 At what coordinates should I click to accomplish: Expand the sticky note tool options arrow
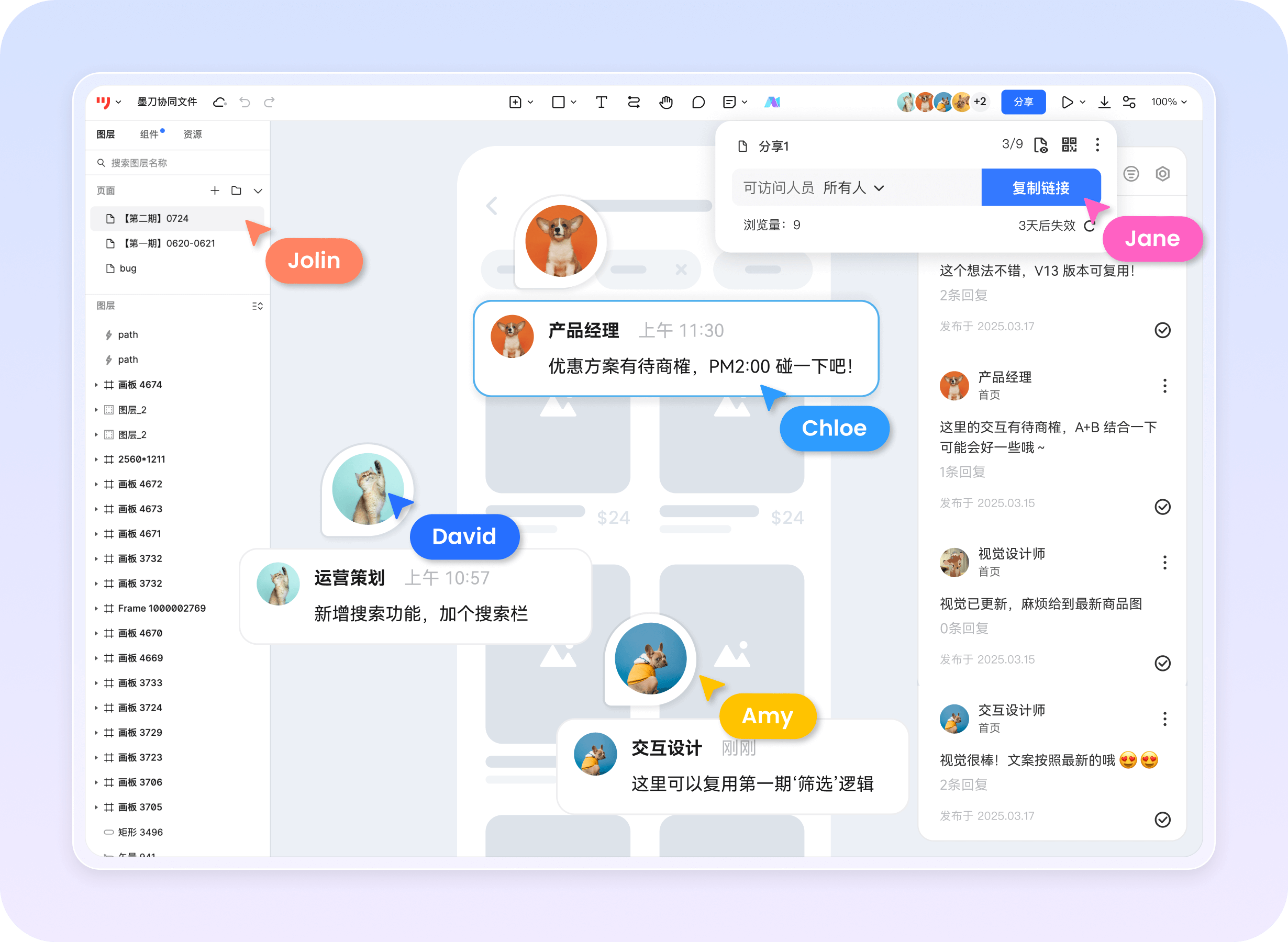point(745,102)
